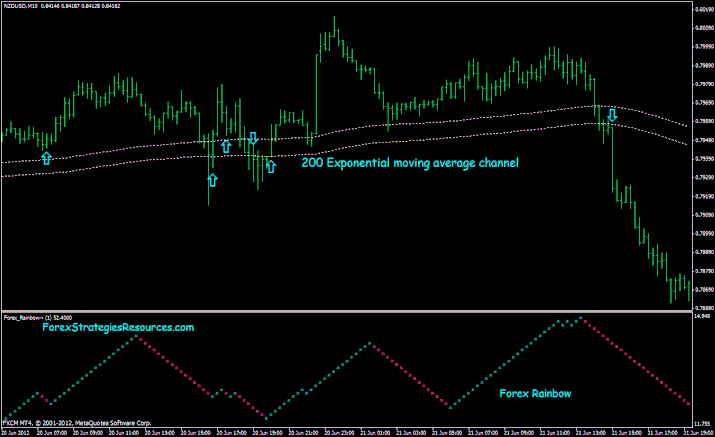Click the '20 Jun 23:00' time label

pyautogui.click(x=339, y=432)
